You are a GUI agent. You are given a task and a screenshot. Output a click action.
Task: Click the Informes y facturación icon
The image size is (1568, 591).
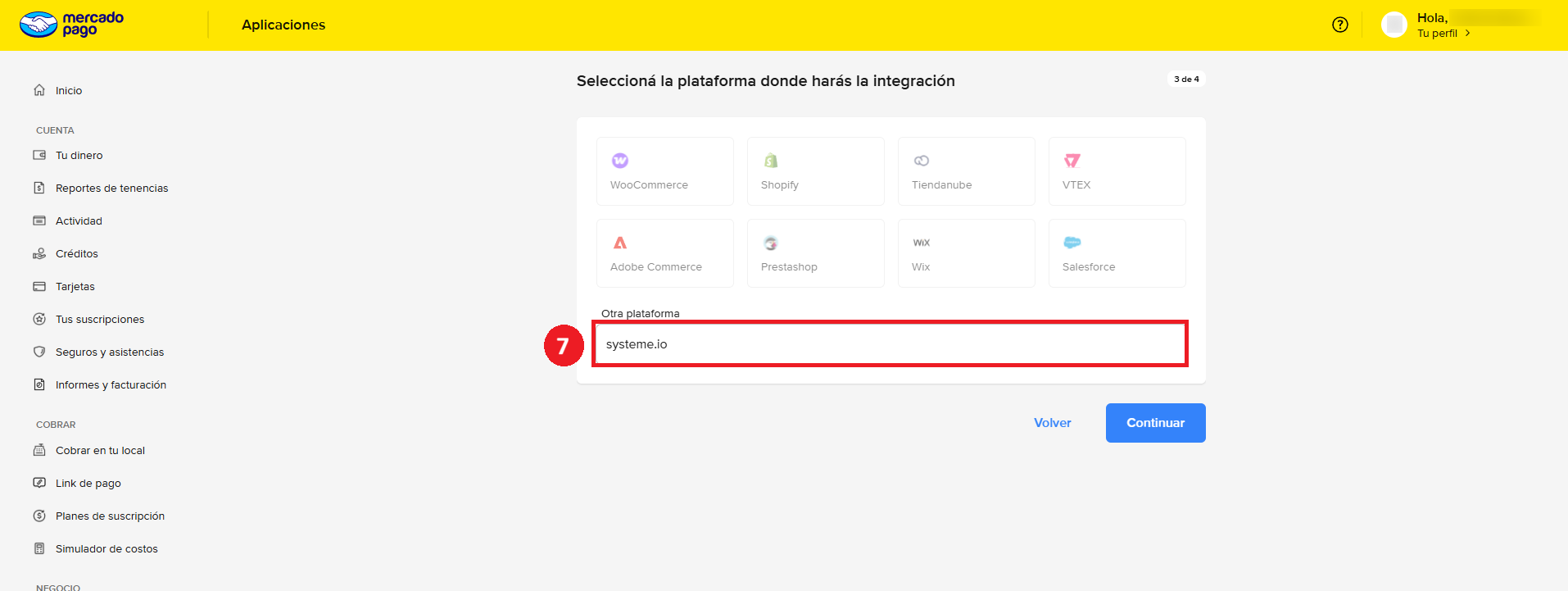39,384
